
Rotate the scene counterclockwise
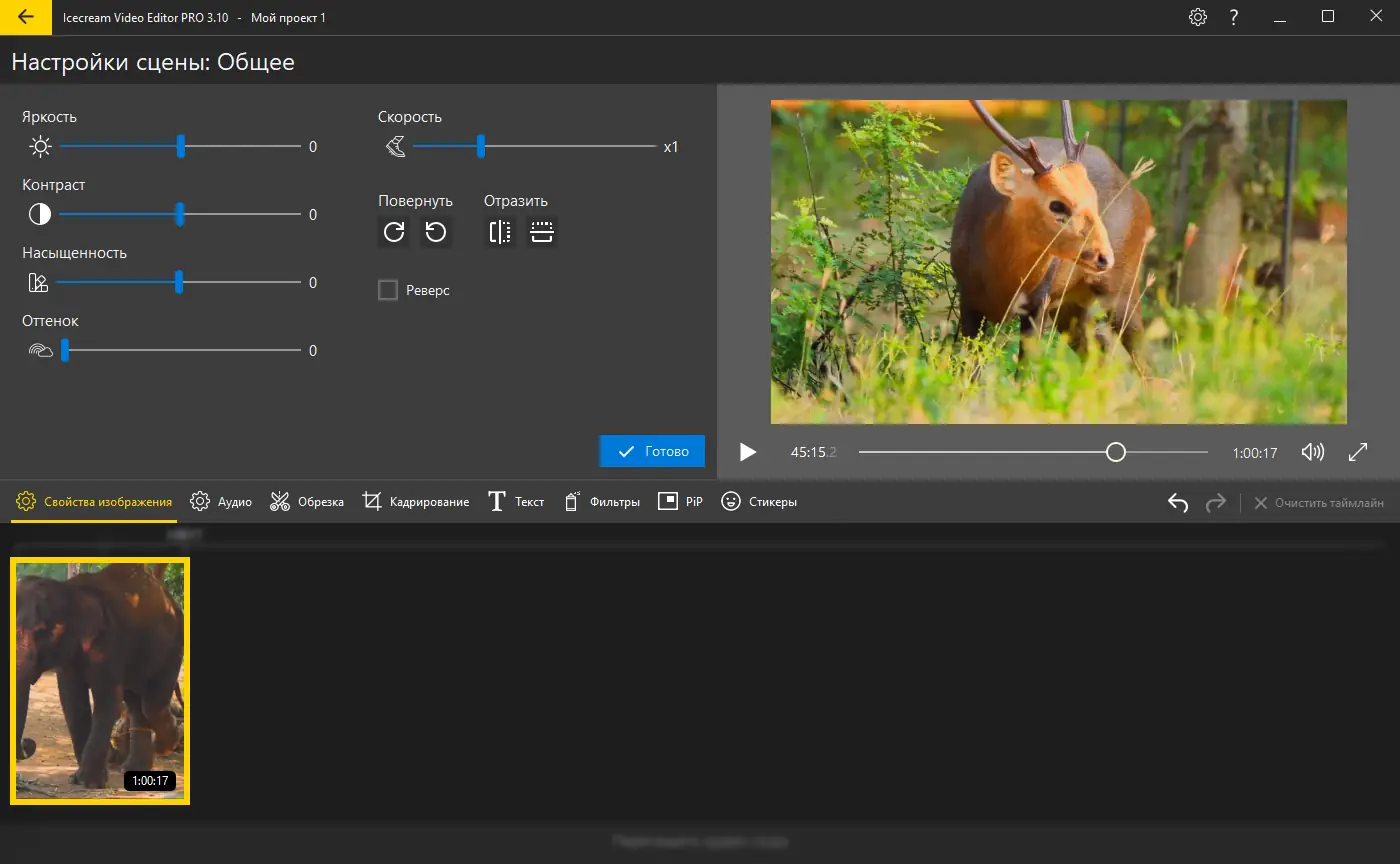pyautogui.click(x=435, y=232)
